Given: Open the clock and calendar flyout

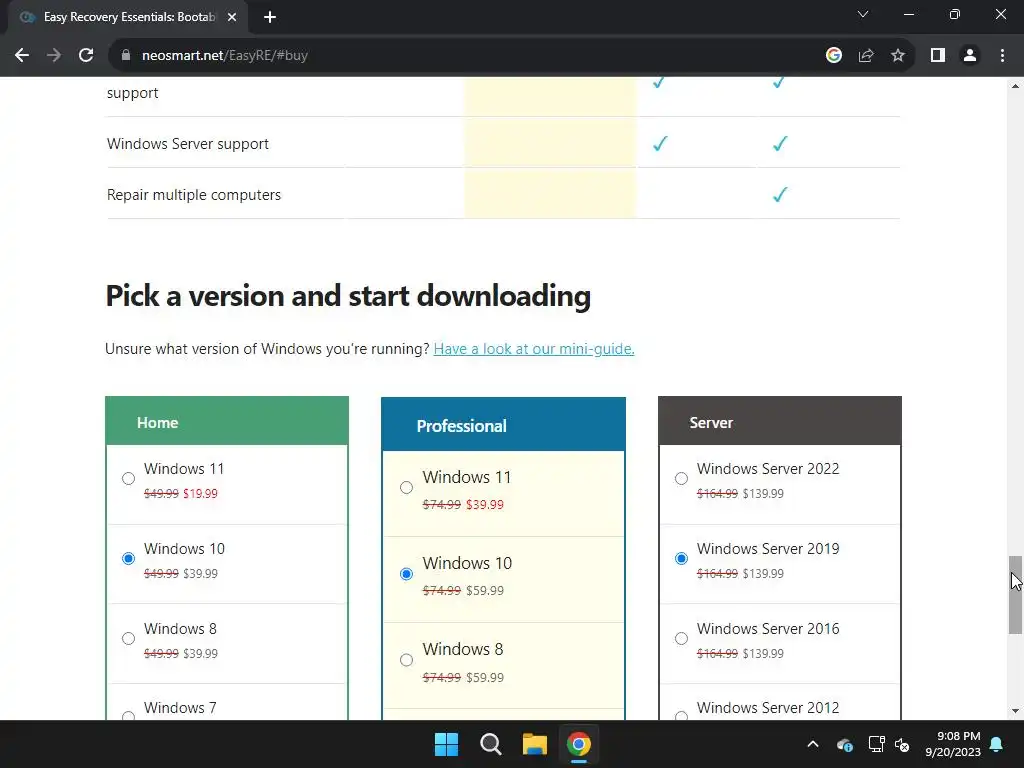Looking at the screenshot, I should click(x=953, y=744).
